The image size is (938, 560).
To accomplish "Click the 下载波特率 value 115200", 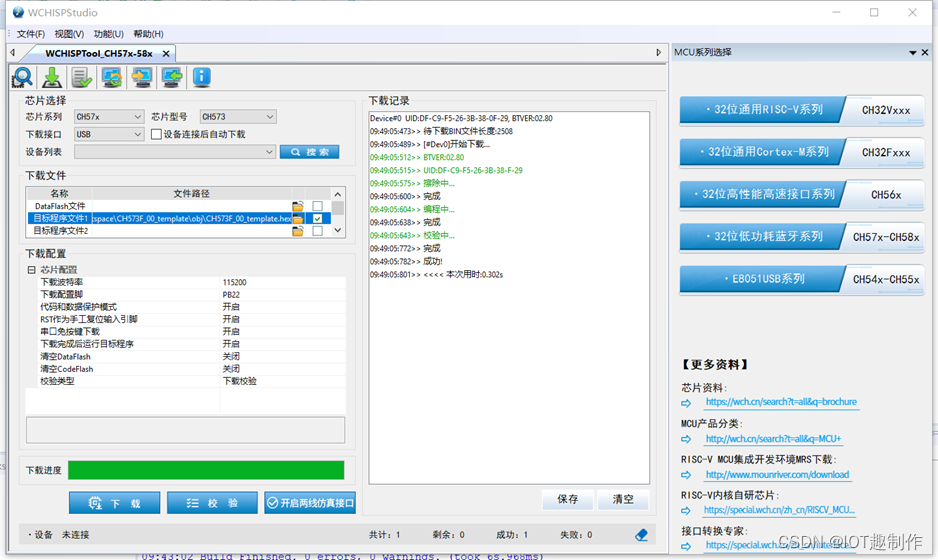I will [x=234, y=282].
